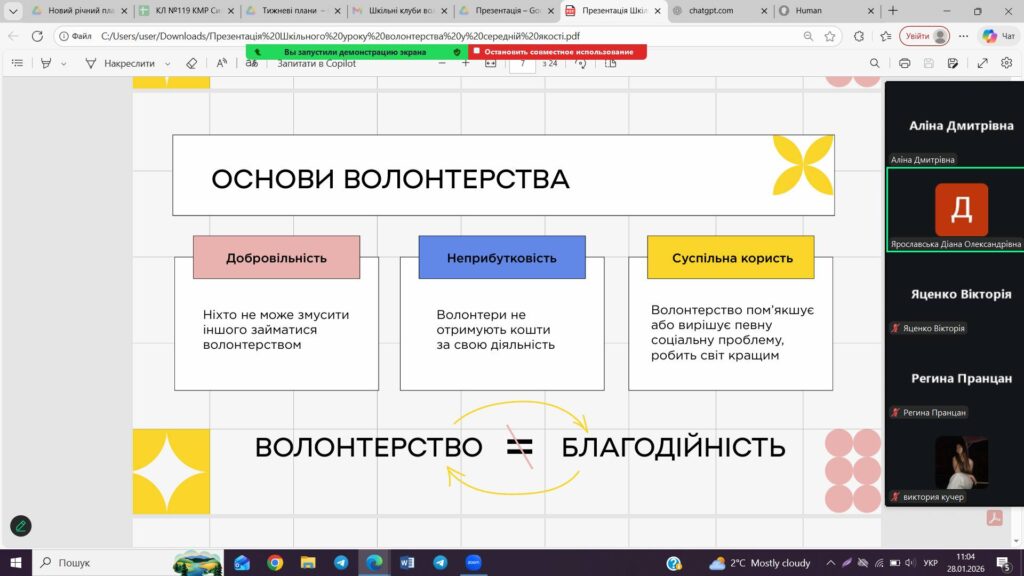
Task: Open PDF search with magnifier icon
Action: click(x=874, y=63)
